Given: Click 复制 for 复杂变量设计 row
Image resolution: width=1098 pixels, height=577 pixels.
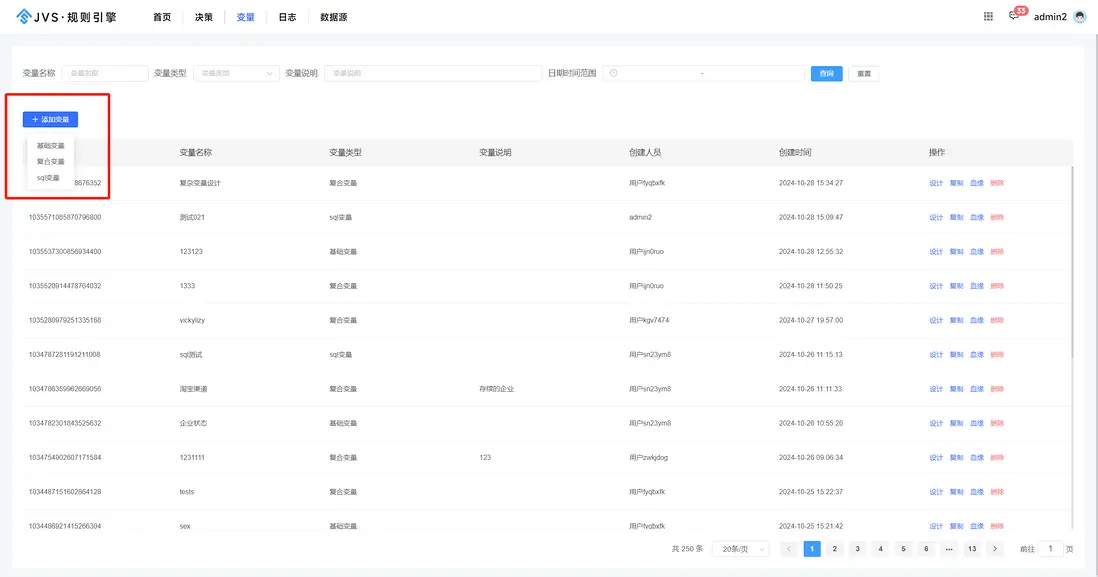Looking at the screenshot, I should [x=957, y=183].
